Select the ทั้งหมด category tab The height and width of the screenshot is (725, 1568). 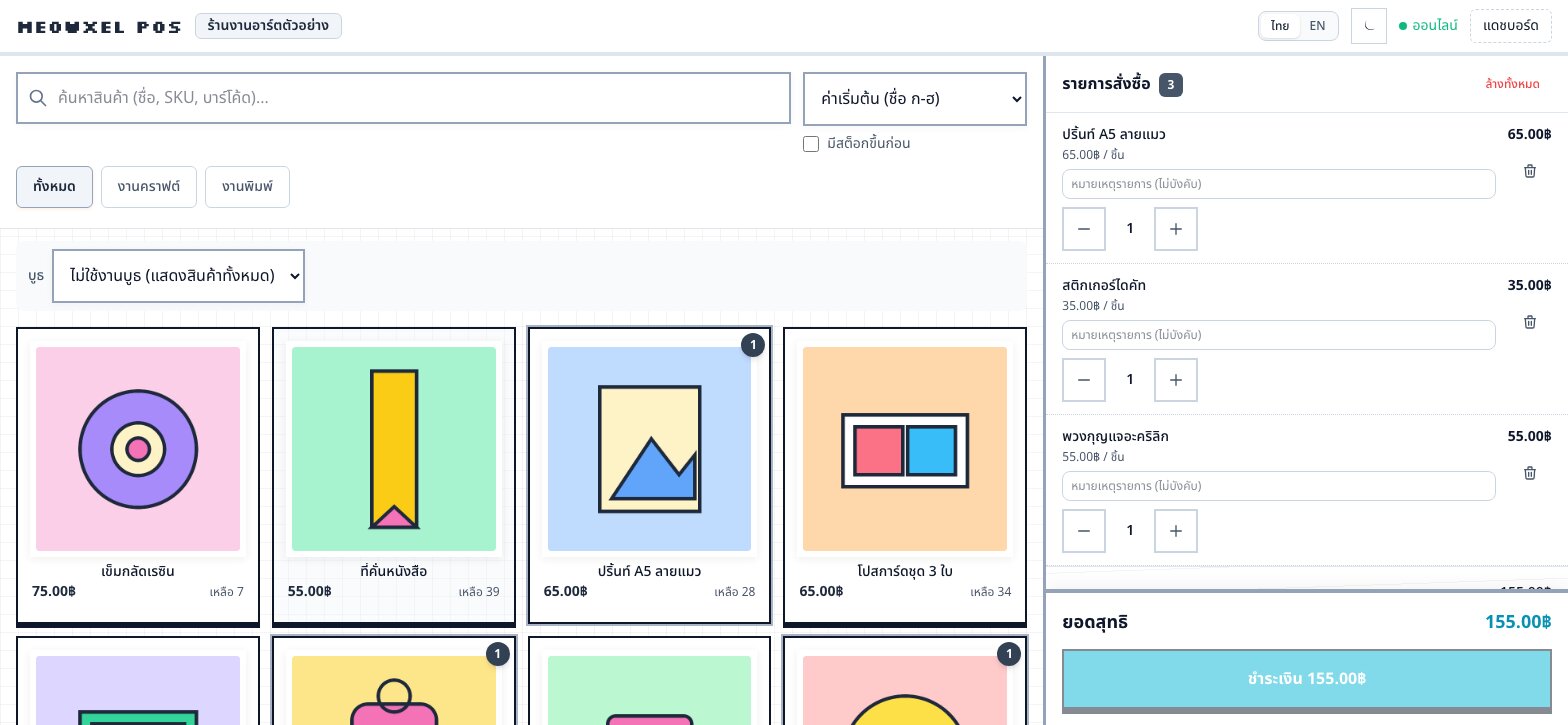54,187
